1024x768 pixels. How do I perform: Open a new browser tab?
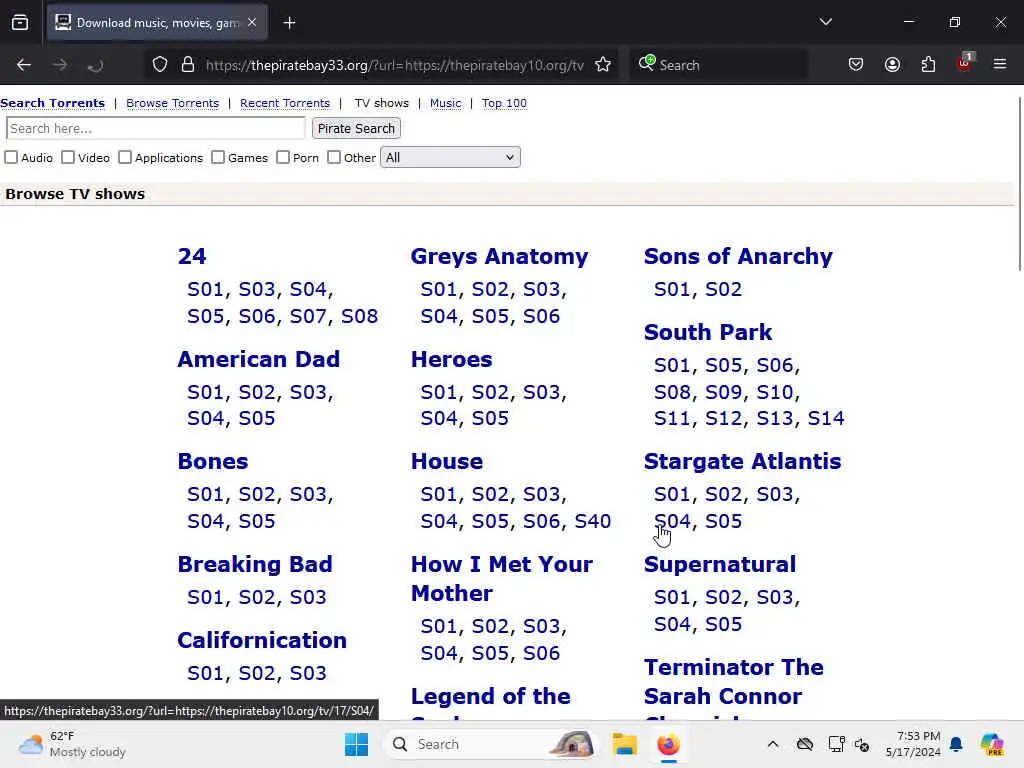(289, 23)
